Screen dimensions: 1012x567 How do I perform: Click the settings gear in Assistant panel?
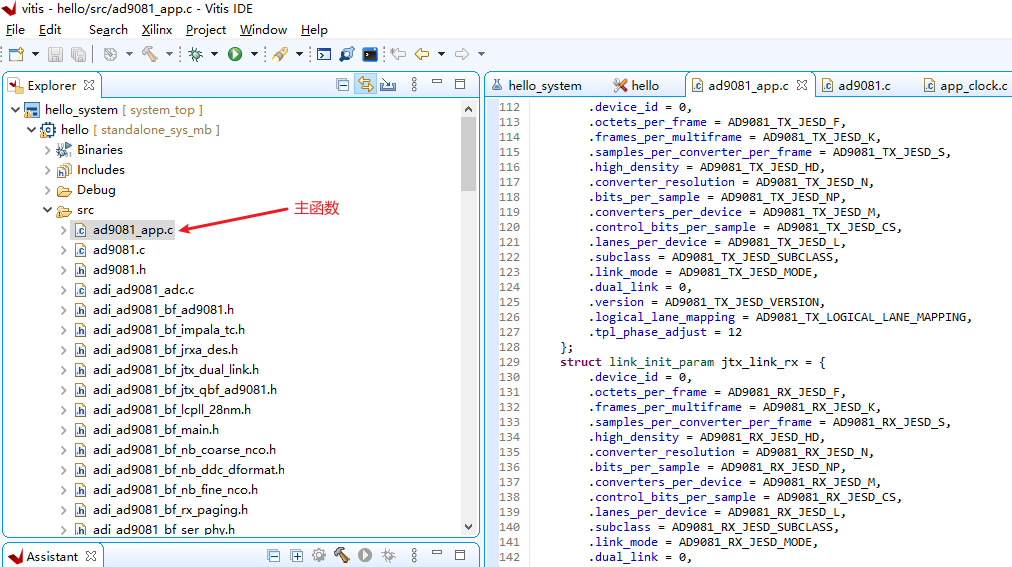319,555
